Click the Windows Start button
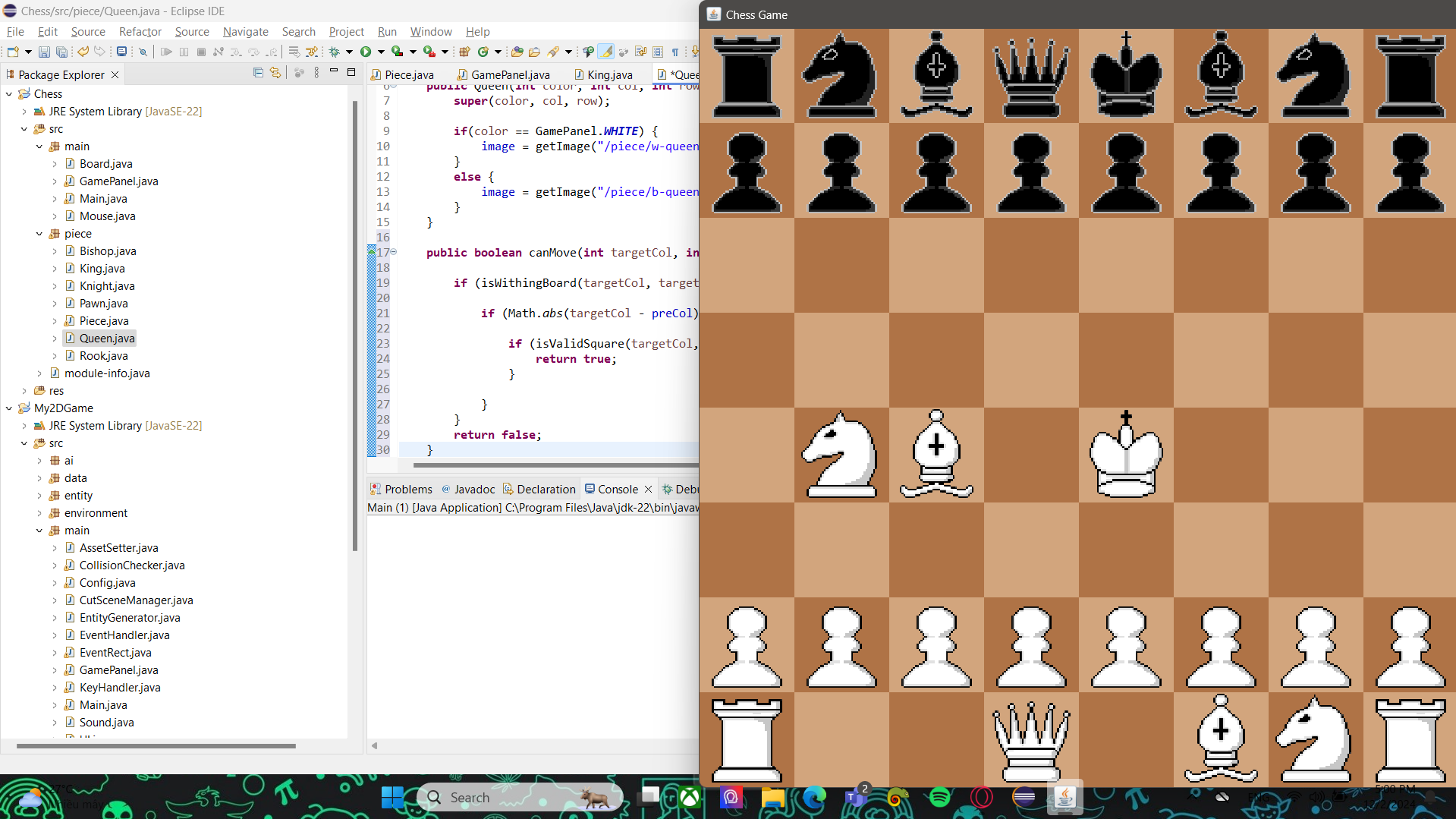The image size is (1456, 819). point(392,797)
